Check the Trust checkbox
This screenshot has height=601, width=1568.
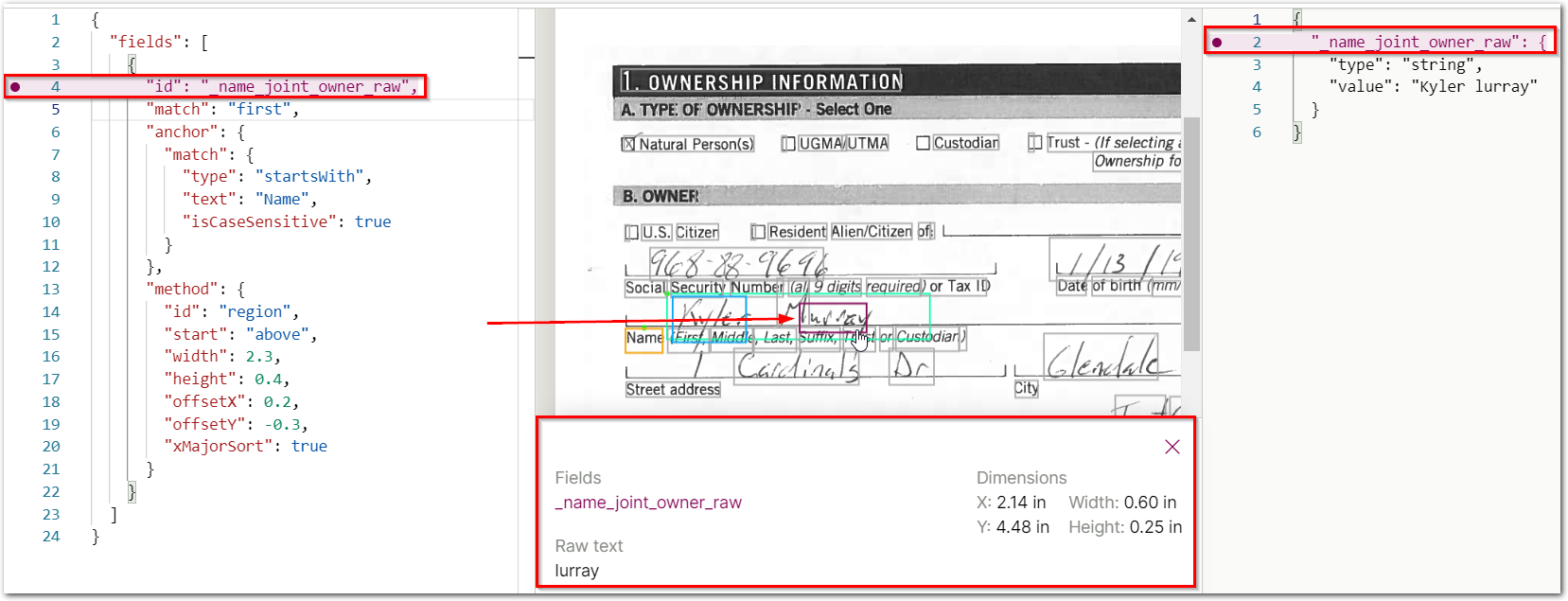click(1035, 142)
